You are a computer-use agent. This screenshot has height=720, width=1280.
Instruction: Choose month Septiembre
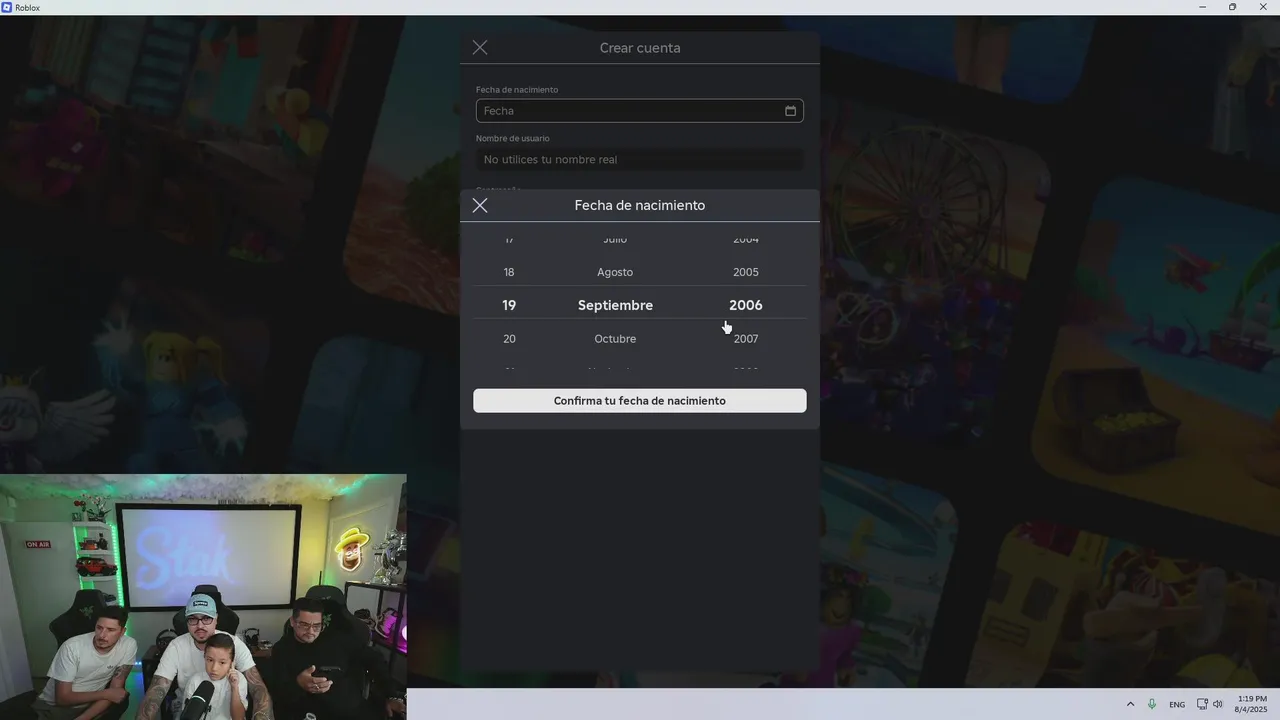pos(615,305)
